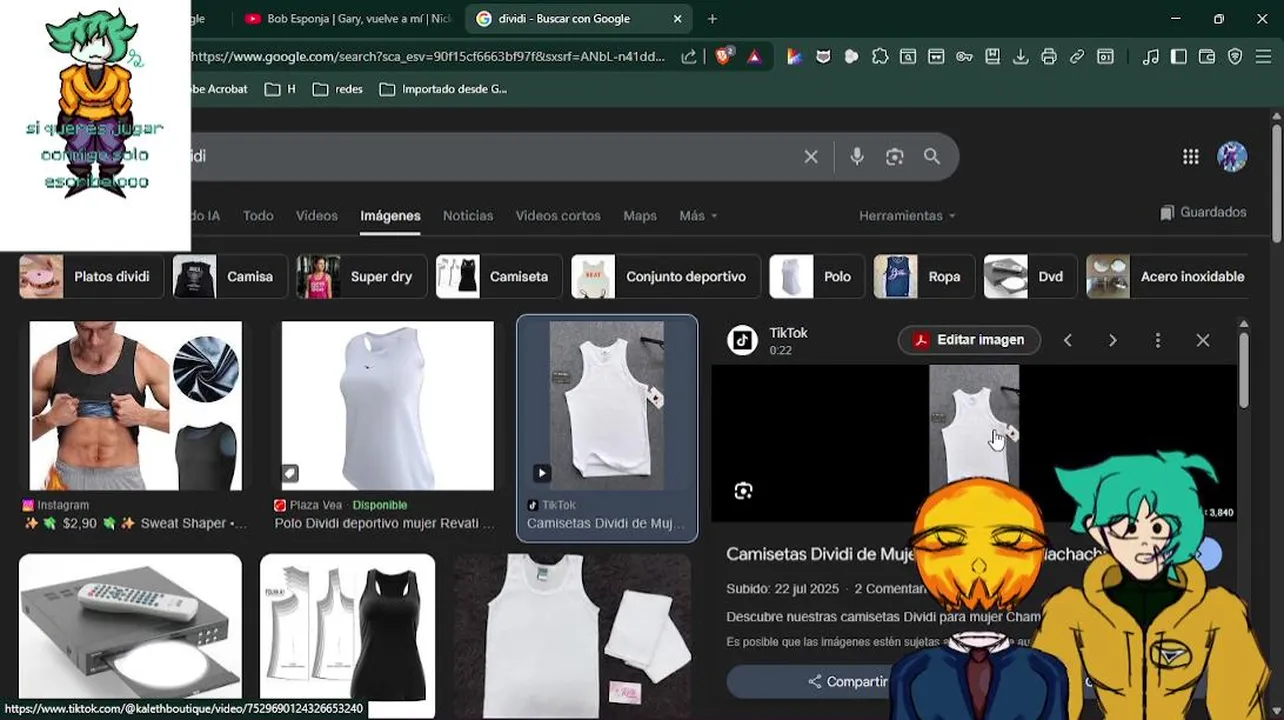Click the browser address bar URL
Viewport: 1284px width, 720px height.
pos(428,57)
